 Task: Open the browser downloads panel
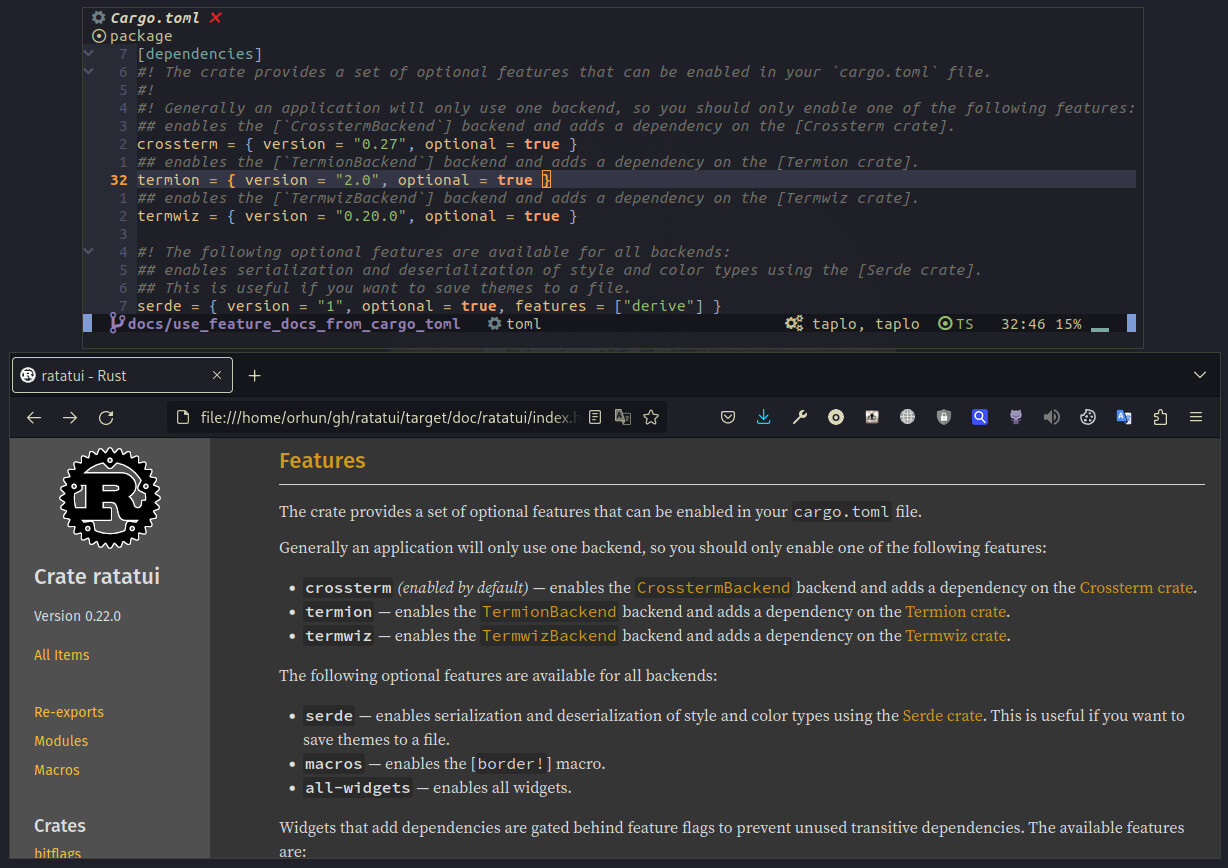point(764,417)
